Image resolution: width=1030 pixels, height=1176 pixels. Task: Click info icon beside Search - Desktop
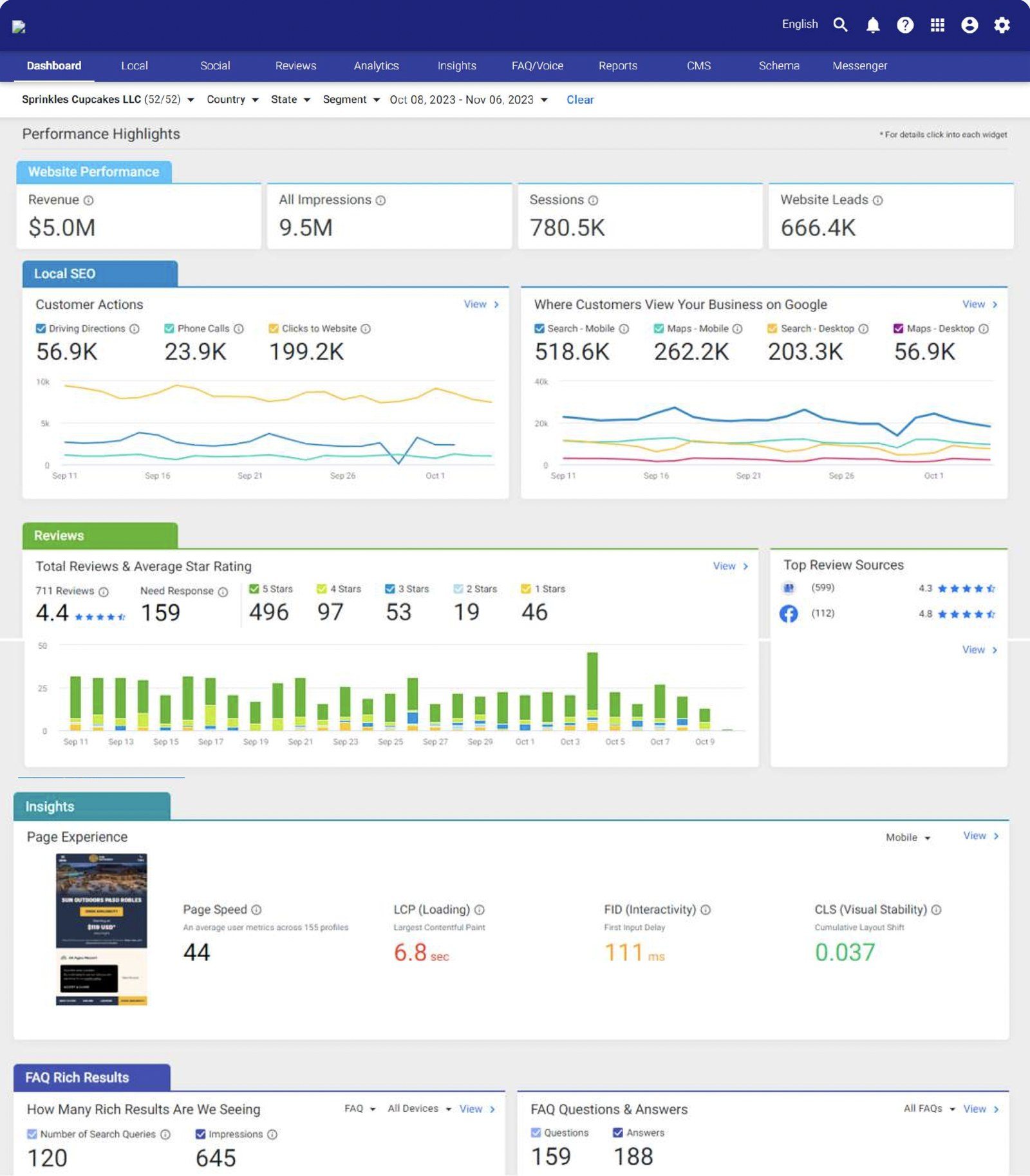pyautogui.click(x=863, y=329)
